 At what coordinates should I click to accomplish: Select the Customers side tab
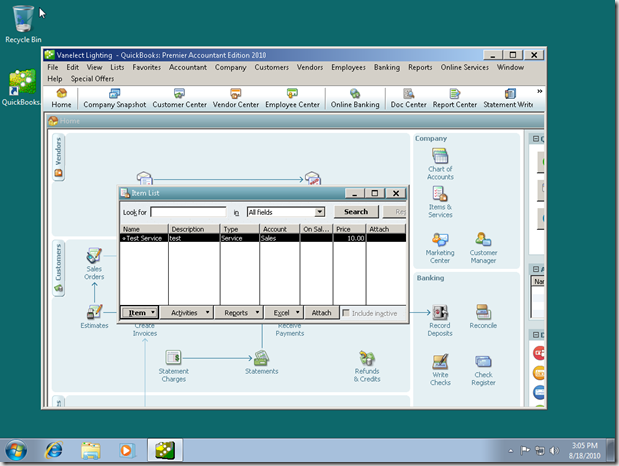[x=58, y=268]
